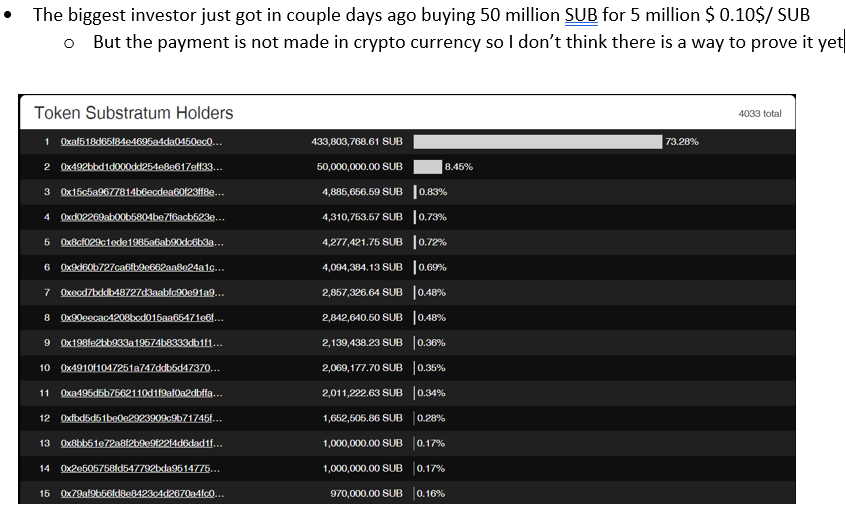Open holder address 0xa495d5b7562110d1f9af0a2dbffa...
Image resolution: width=846 pixels, height=516 pixels.
tap(141, 393)
